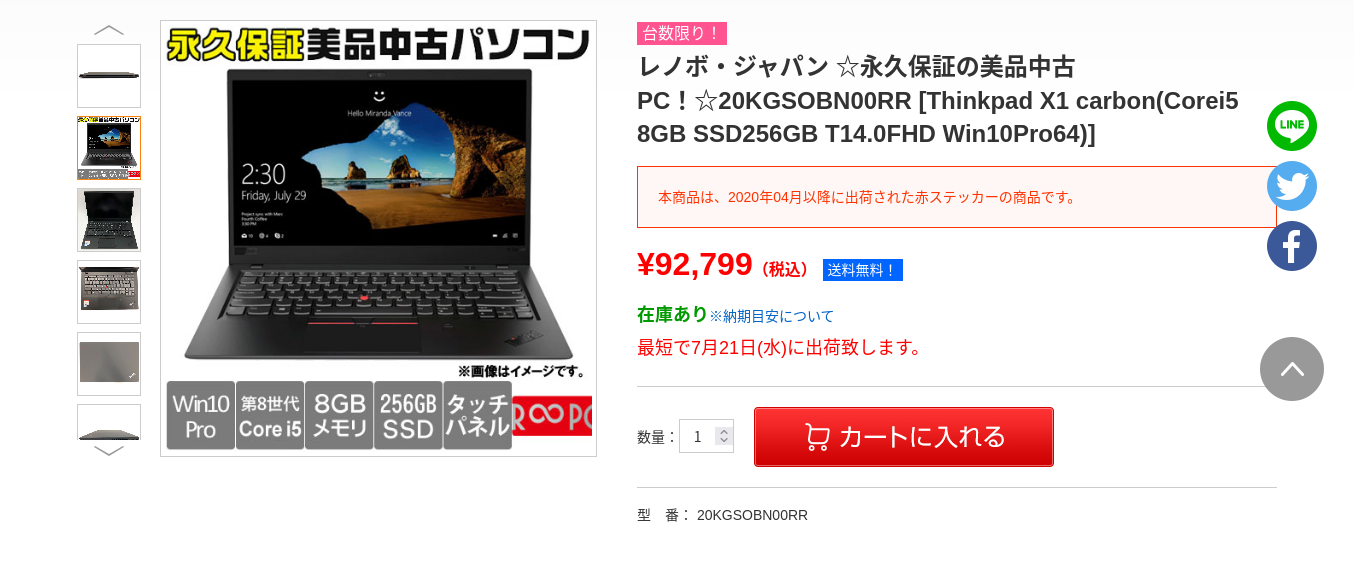
Task: Show previous thumbnails with the up chevron
Action: coord(109,30)
